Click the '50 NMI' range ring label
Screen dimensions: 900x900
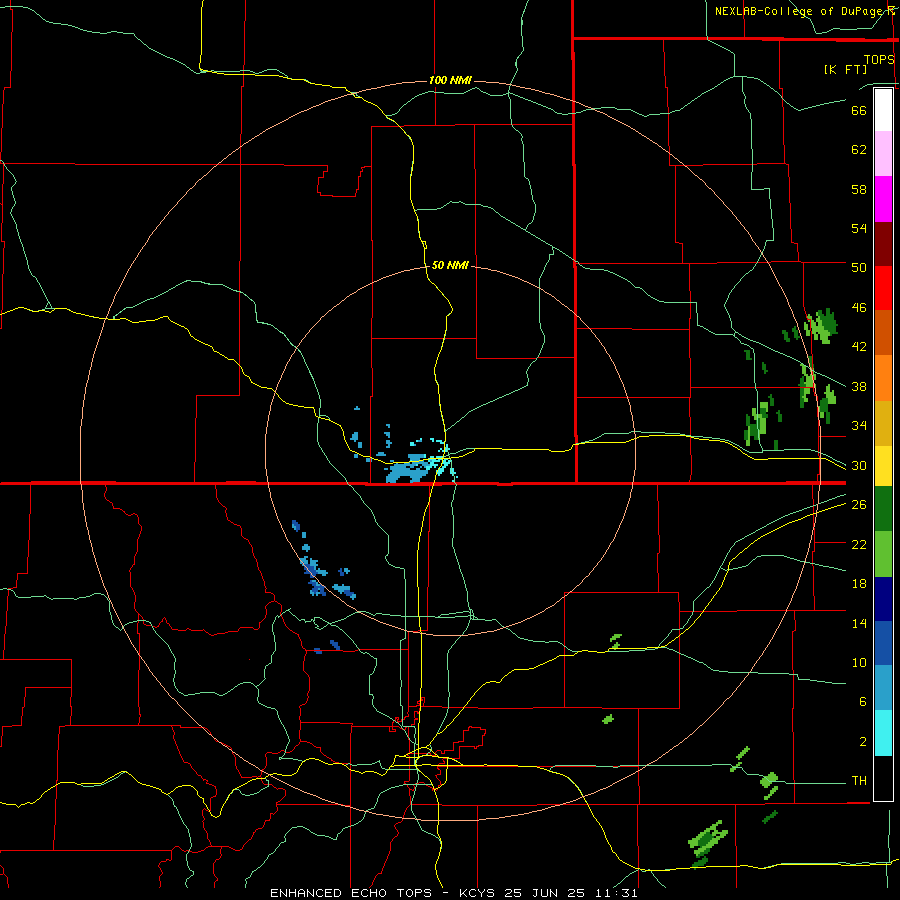click(450, 265)
